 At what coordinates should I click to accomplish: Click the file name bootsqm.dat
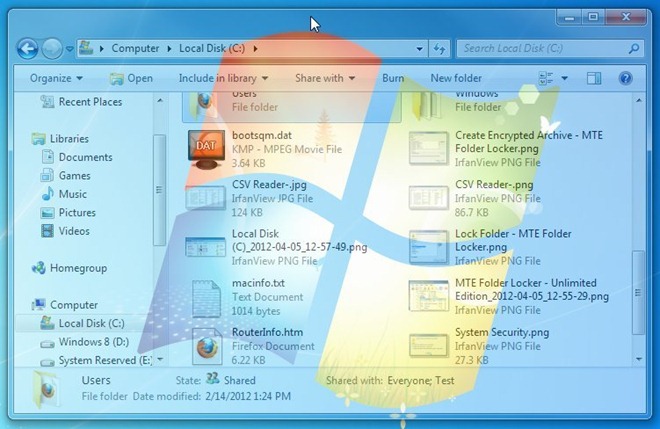[262, 136]
